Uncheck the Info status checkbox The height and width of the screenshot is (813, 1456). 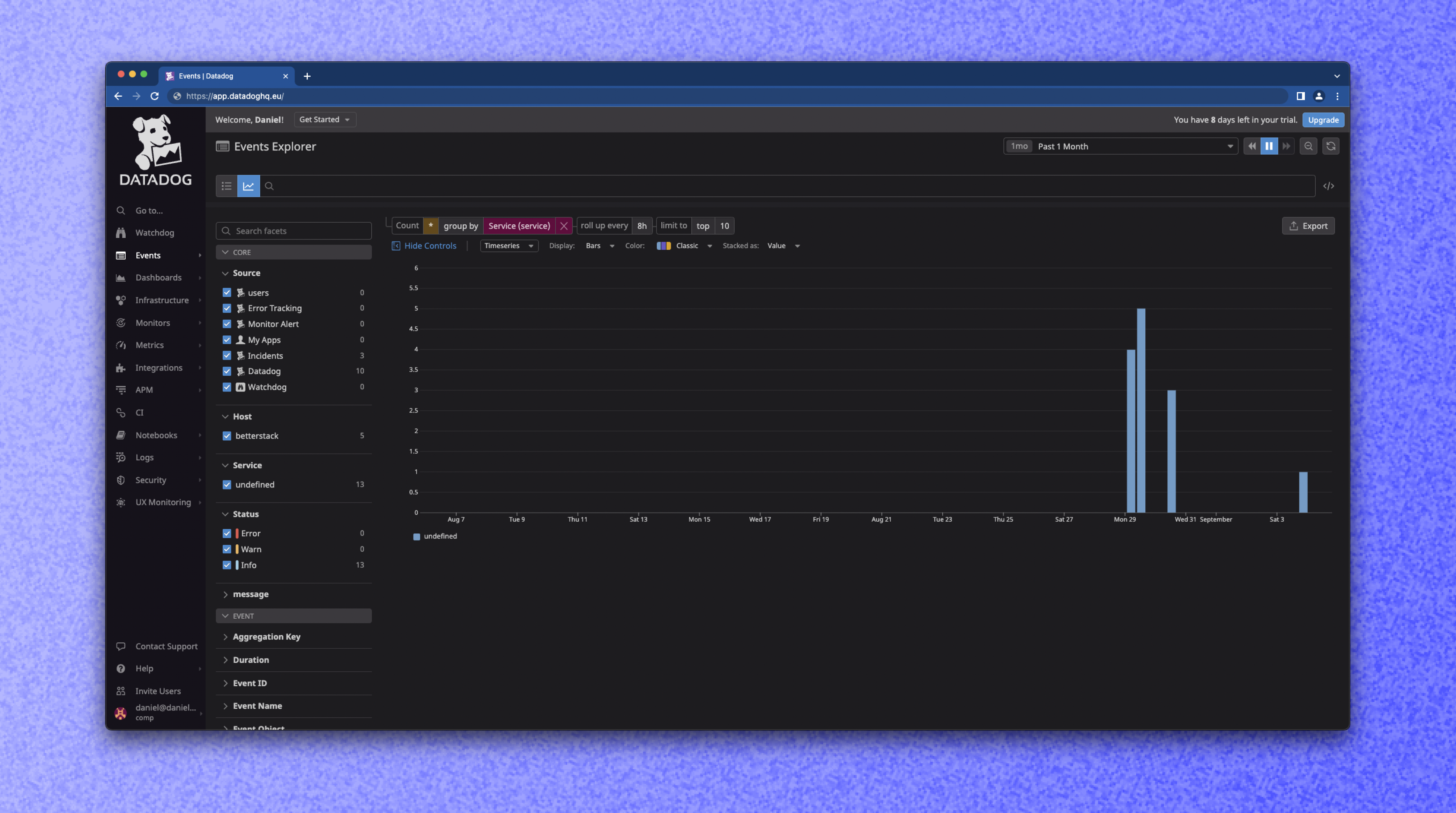226,565
